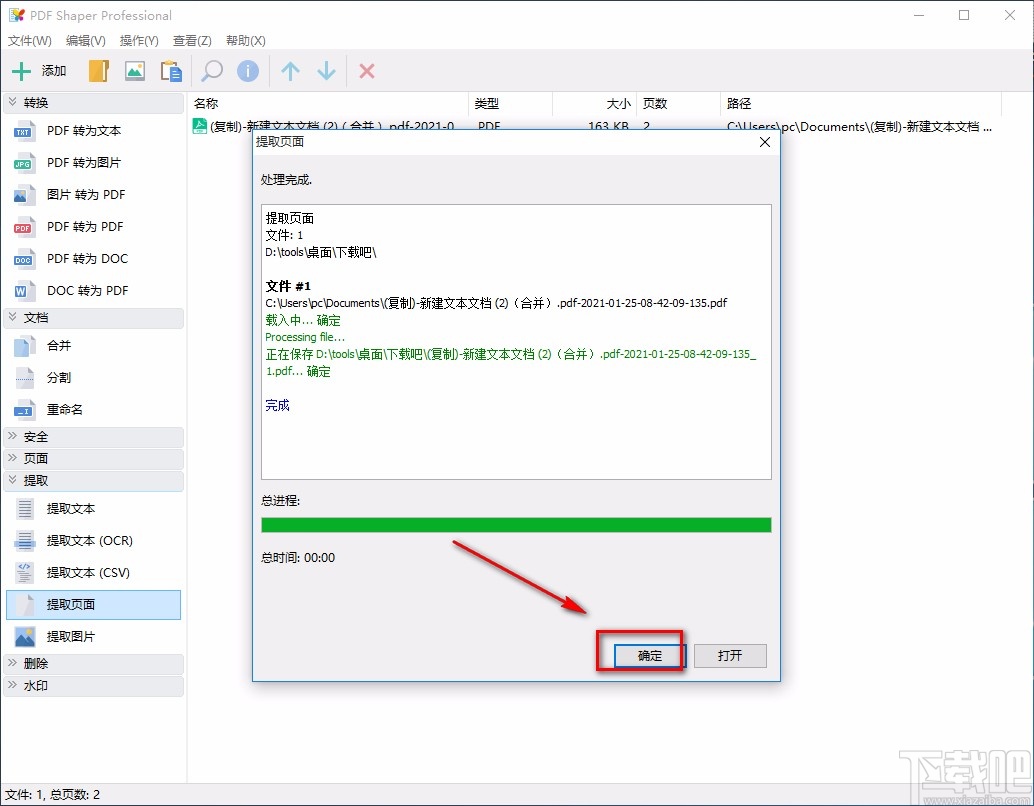Select 提取页面 tool in sidebar
The height and width of the screenshot is (806, 1034).
[93, 605]
